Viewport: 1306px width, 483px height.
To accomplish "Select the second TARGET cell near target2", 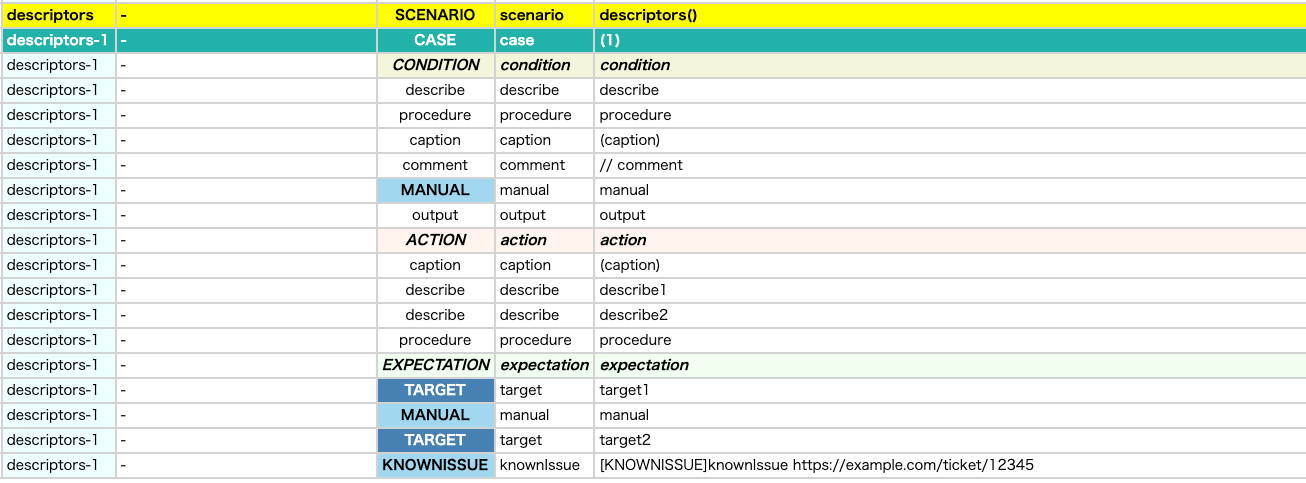I will [x=435, y=440].
